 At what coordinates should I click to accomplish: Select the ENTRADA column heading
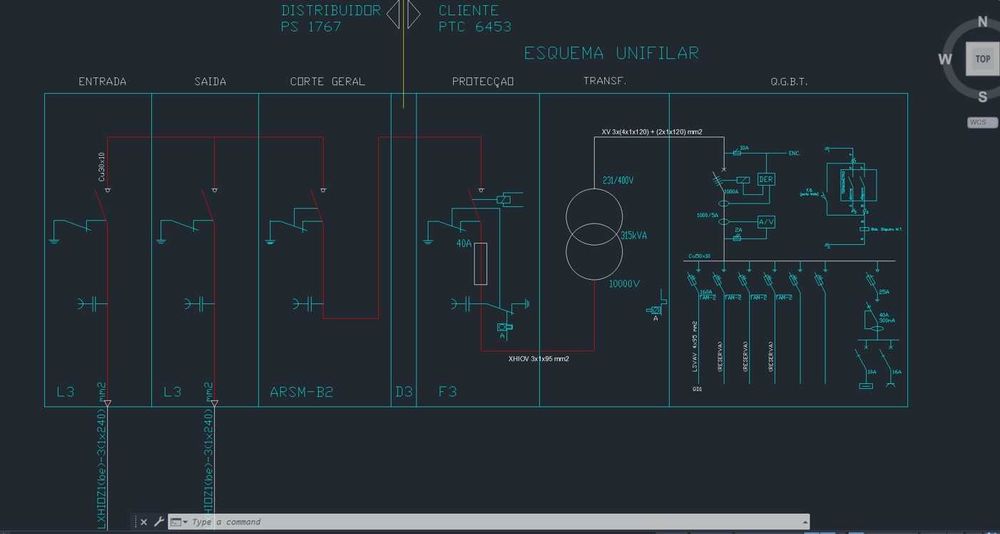click(102, 82)
